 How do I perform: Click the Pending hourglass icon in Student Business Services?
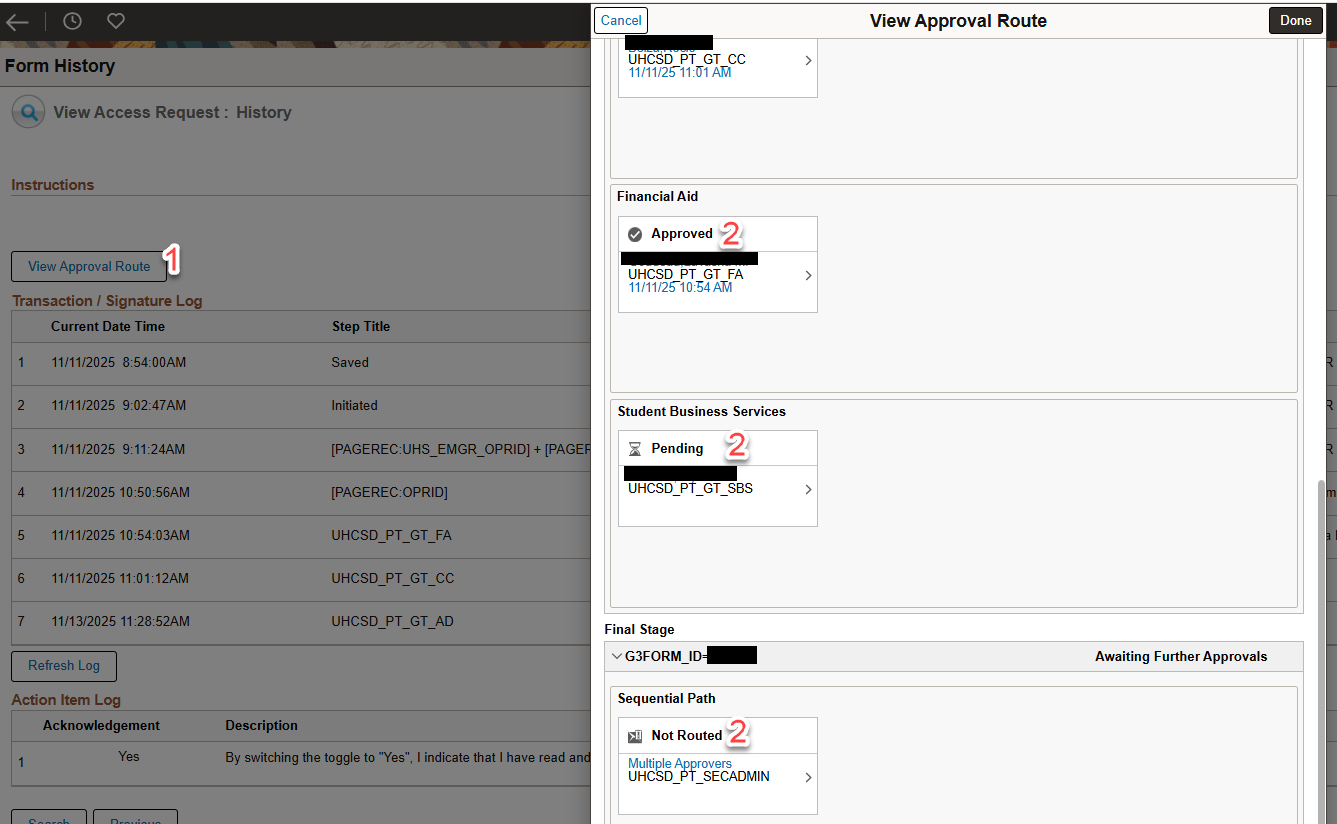coord(634,448)
